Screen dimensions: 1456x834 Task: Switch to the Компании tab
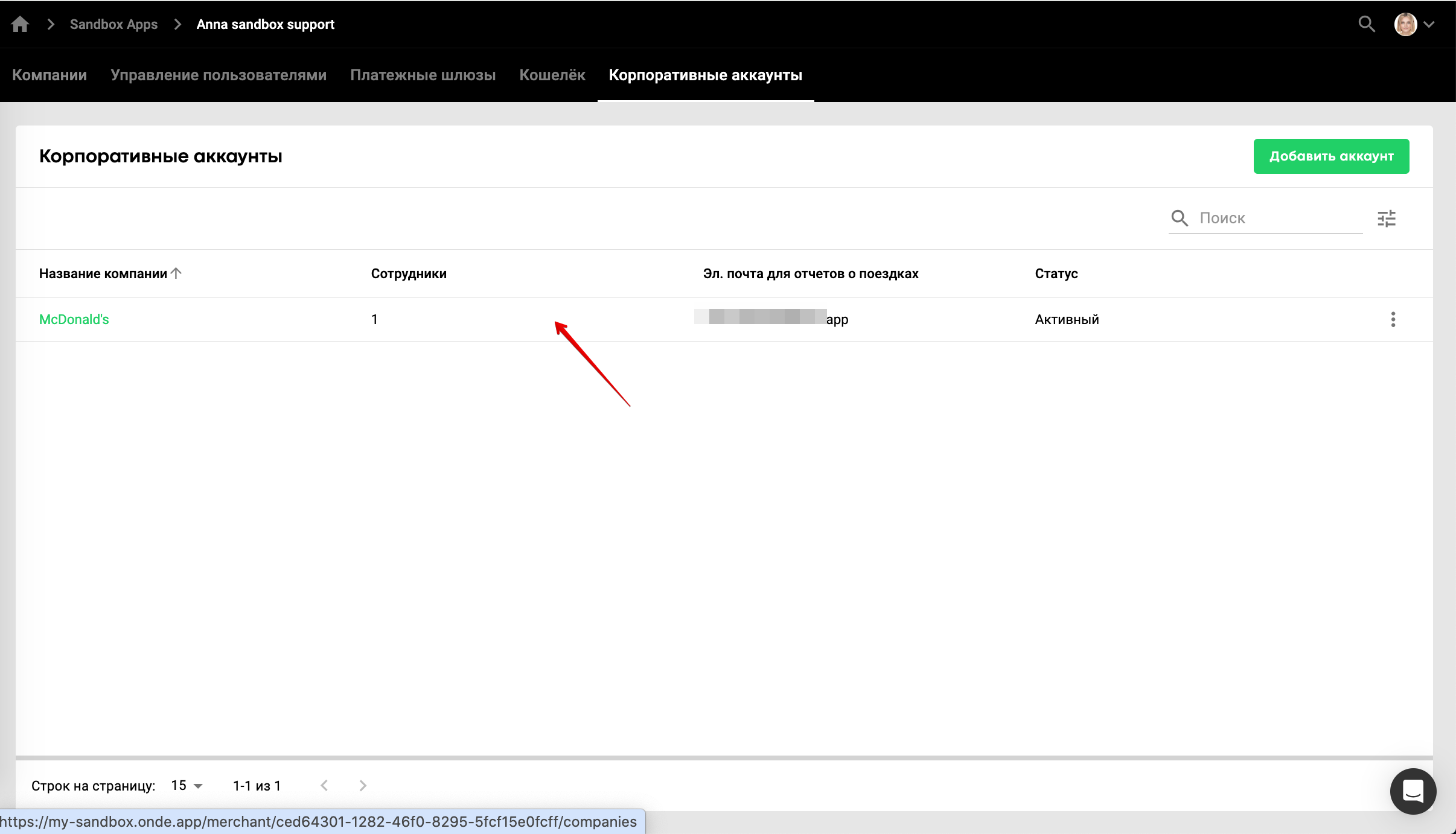49,75
